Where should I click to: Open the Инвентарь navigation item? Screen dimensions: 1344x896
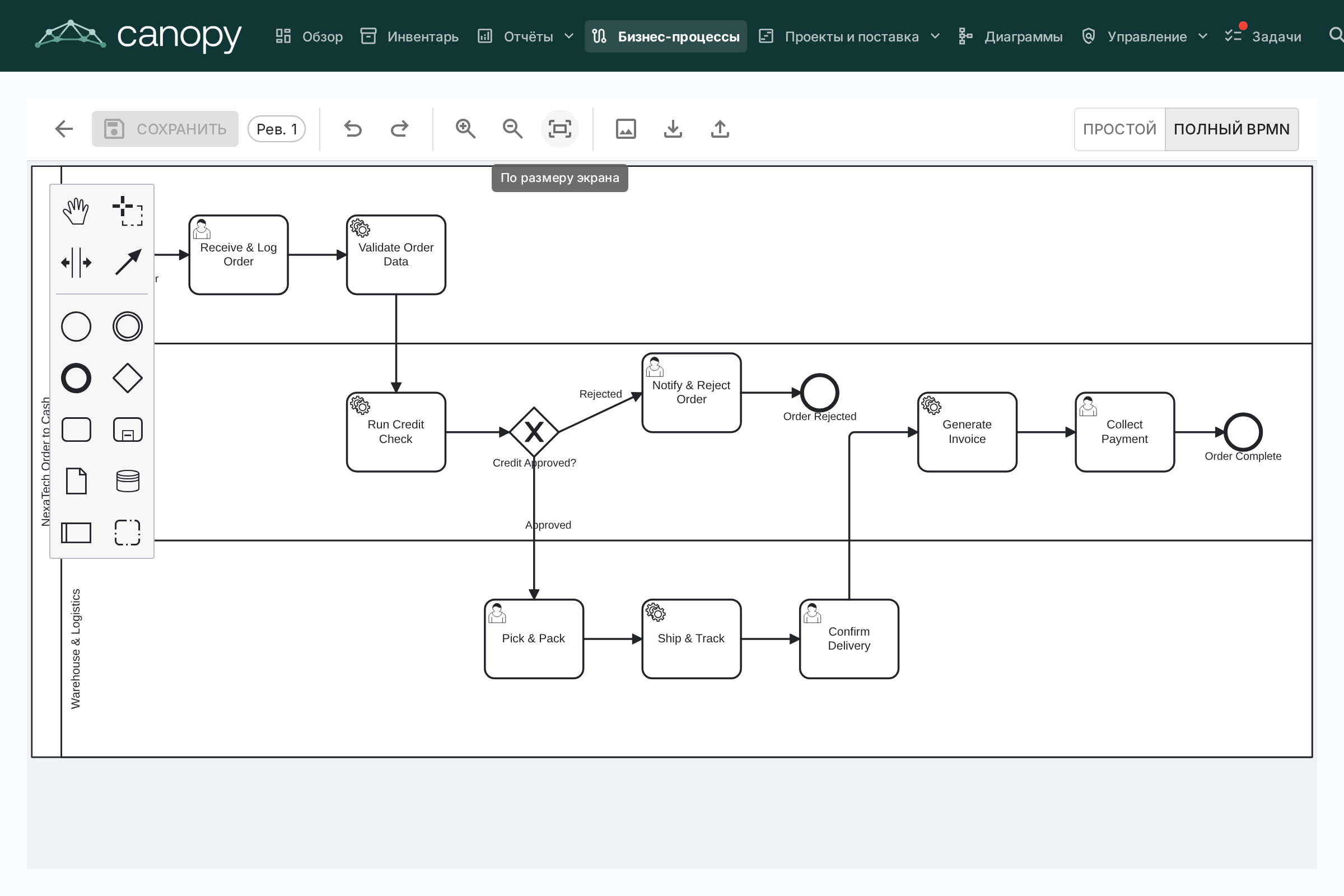(x=410, y=36)
